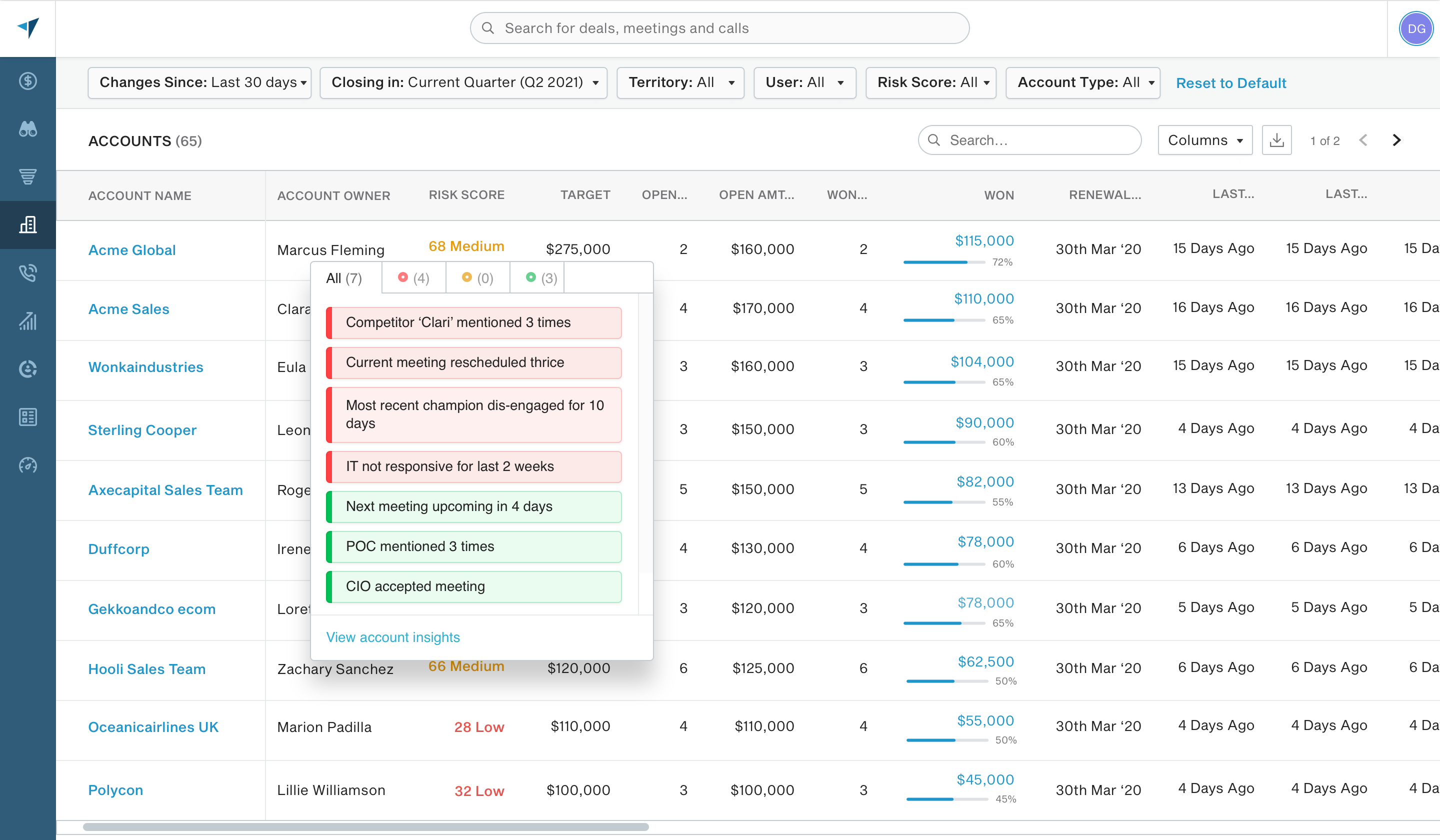Open the Oceanicairlines UK account

(153, 727)
